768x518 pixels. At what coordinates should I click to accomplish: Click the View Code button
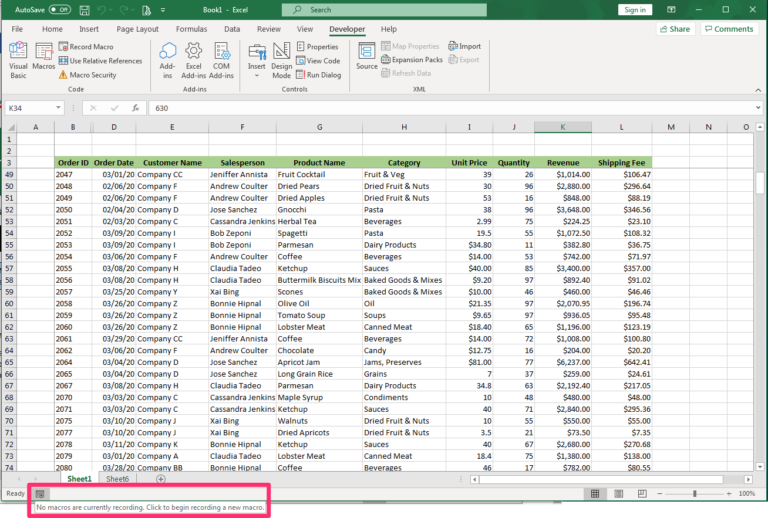click(318, 61)
